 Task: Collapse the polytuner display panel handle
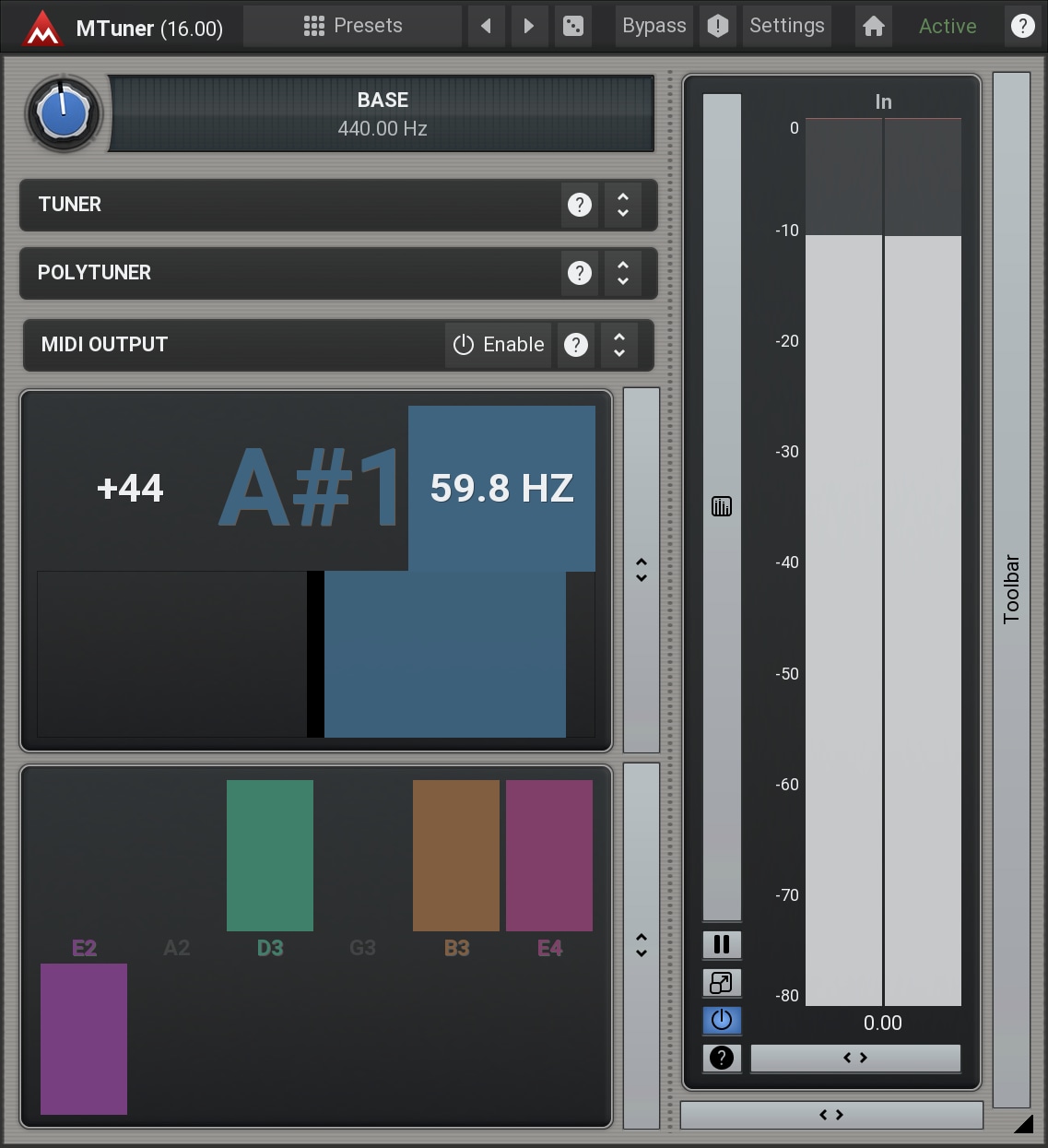[x=642, y=945]
